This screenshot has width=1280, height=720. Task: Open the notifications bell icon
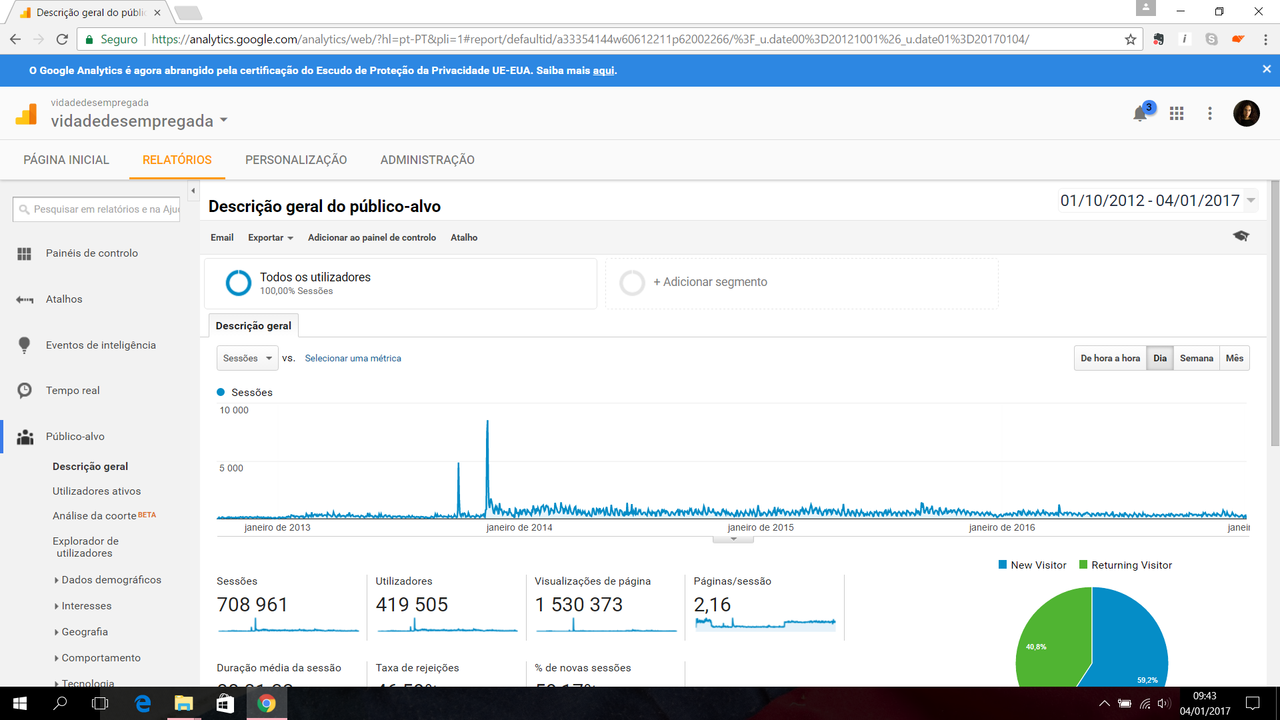point(1140,114)
